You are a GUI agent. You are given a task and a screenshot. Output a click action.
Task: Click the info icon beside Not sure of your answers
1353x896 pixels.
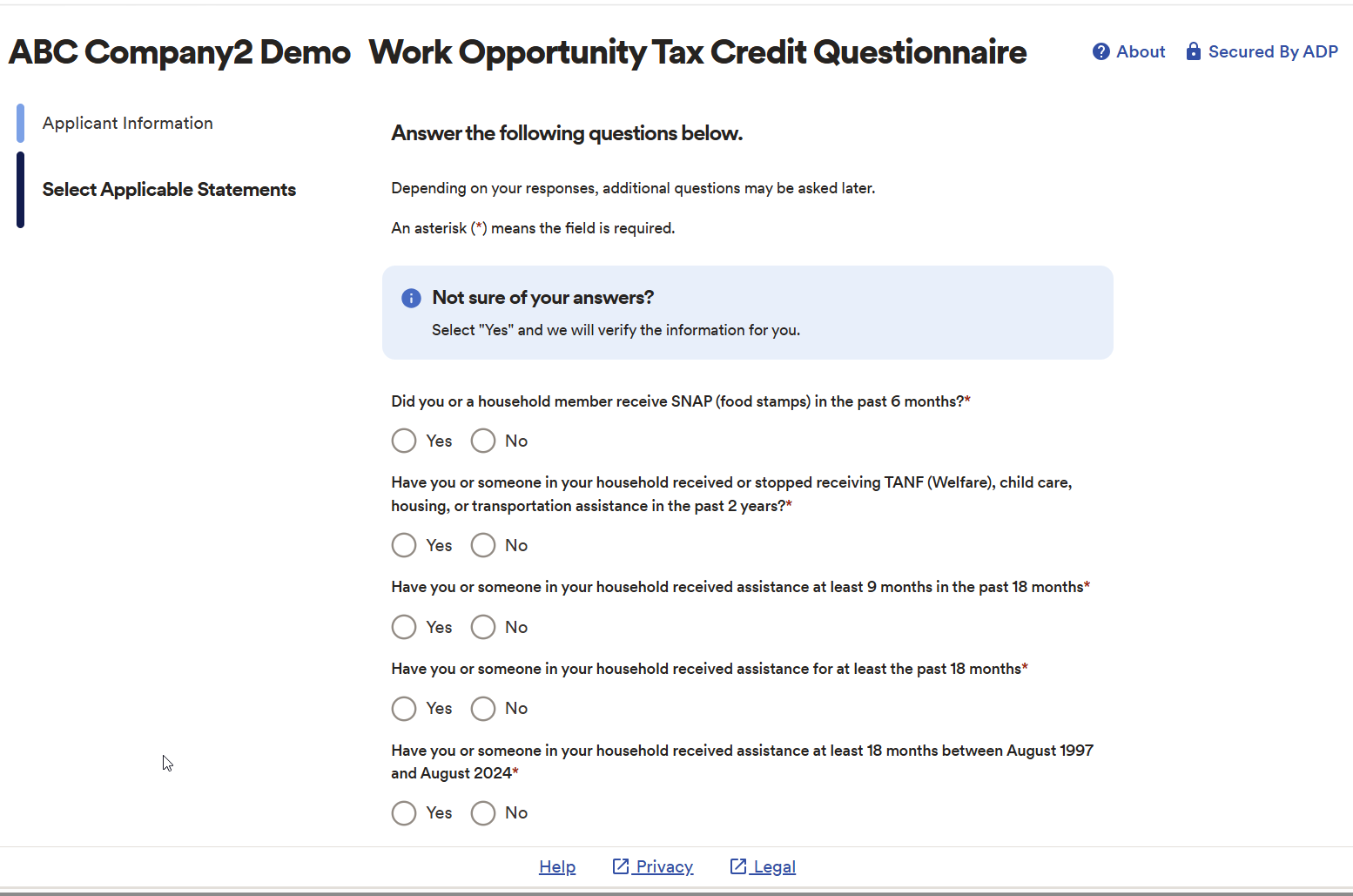pyautogui.click(x=411, y=299)
